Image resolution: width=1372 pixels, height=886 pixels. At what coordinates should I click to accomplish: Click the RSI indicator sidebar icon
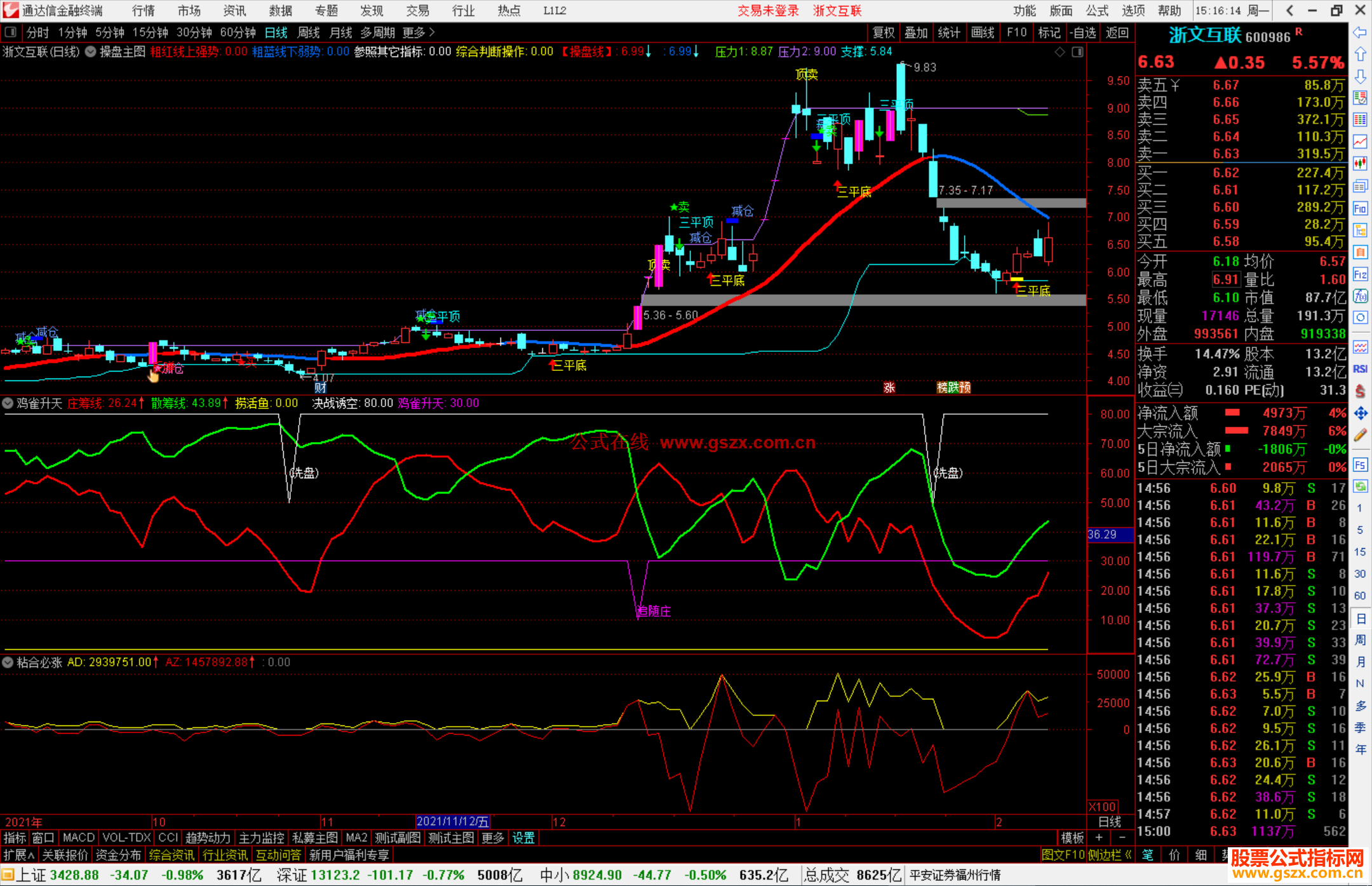coord(1360,369)
